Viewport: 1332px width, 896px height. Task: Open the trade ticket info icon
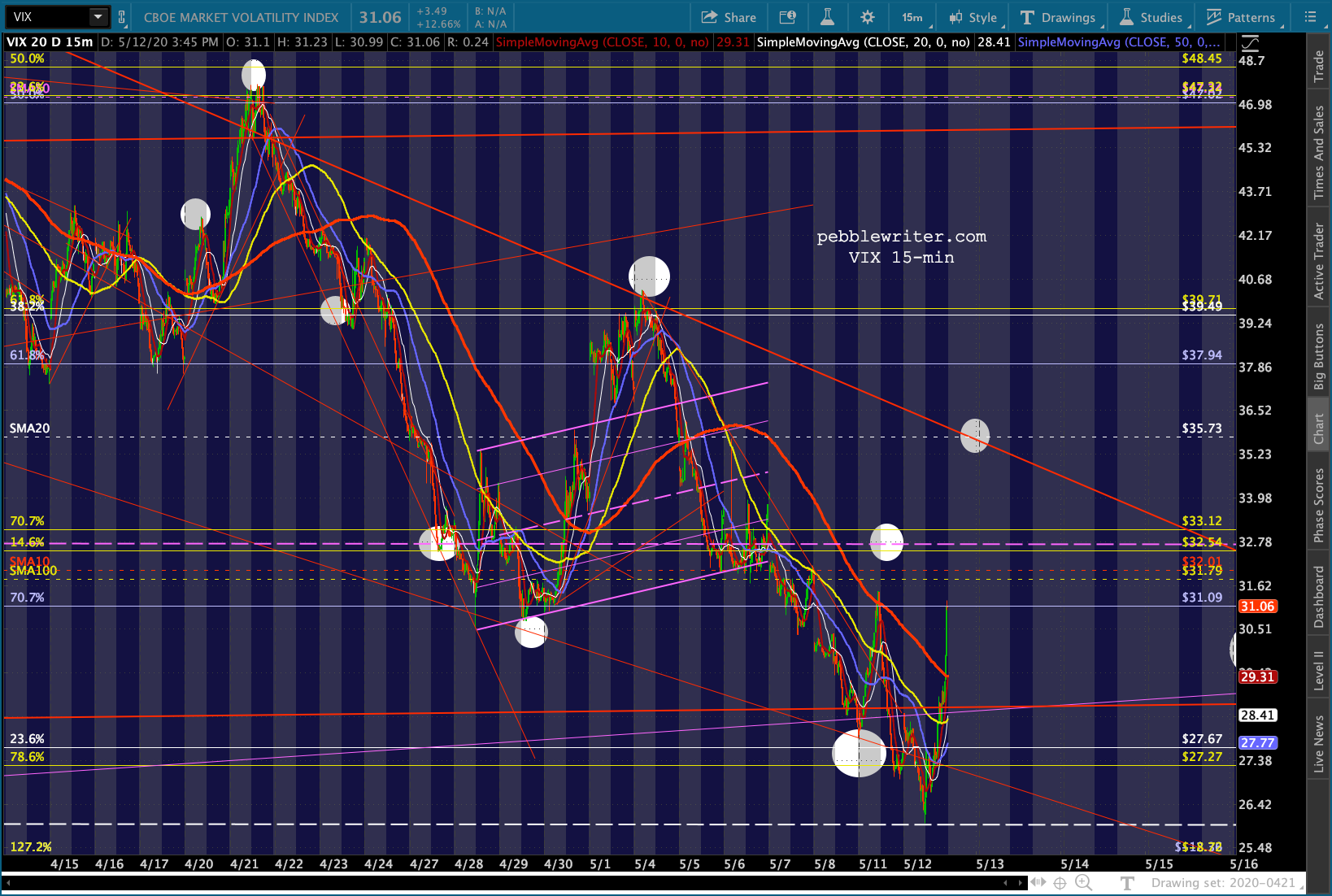787,17
